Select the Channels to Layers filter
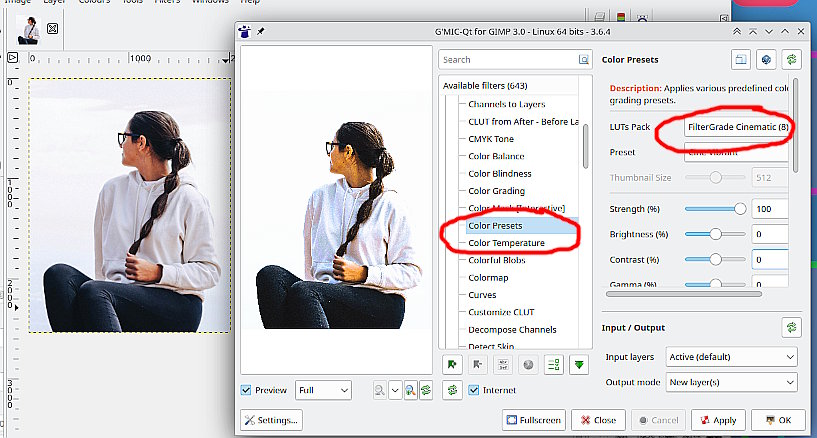Image resolution: width=817 pixels, height=438 pixels. 506,104
